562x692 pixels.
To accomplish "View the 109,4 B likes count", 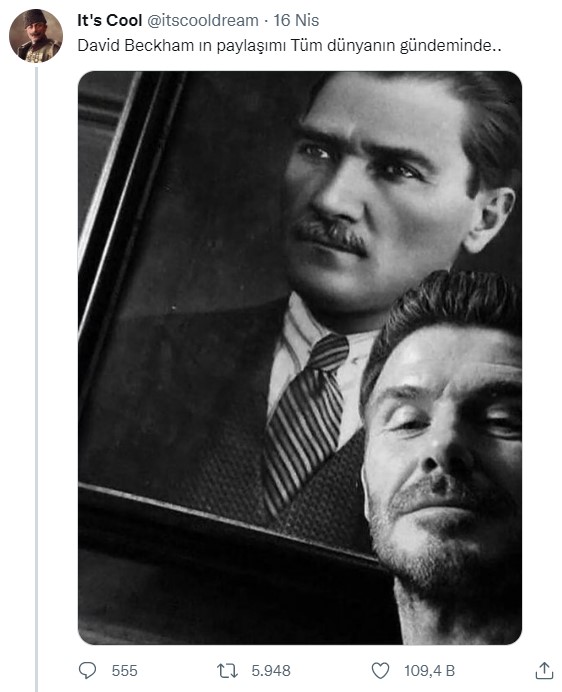I will click(429, 671).
